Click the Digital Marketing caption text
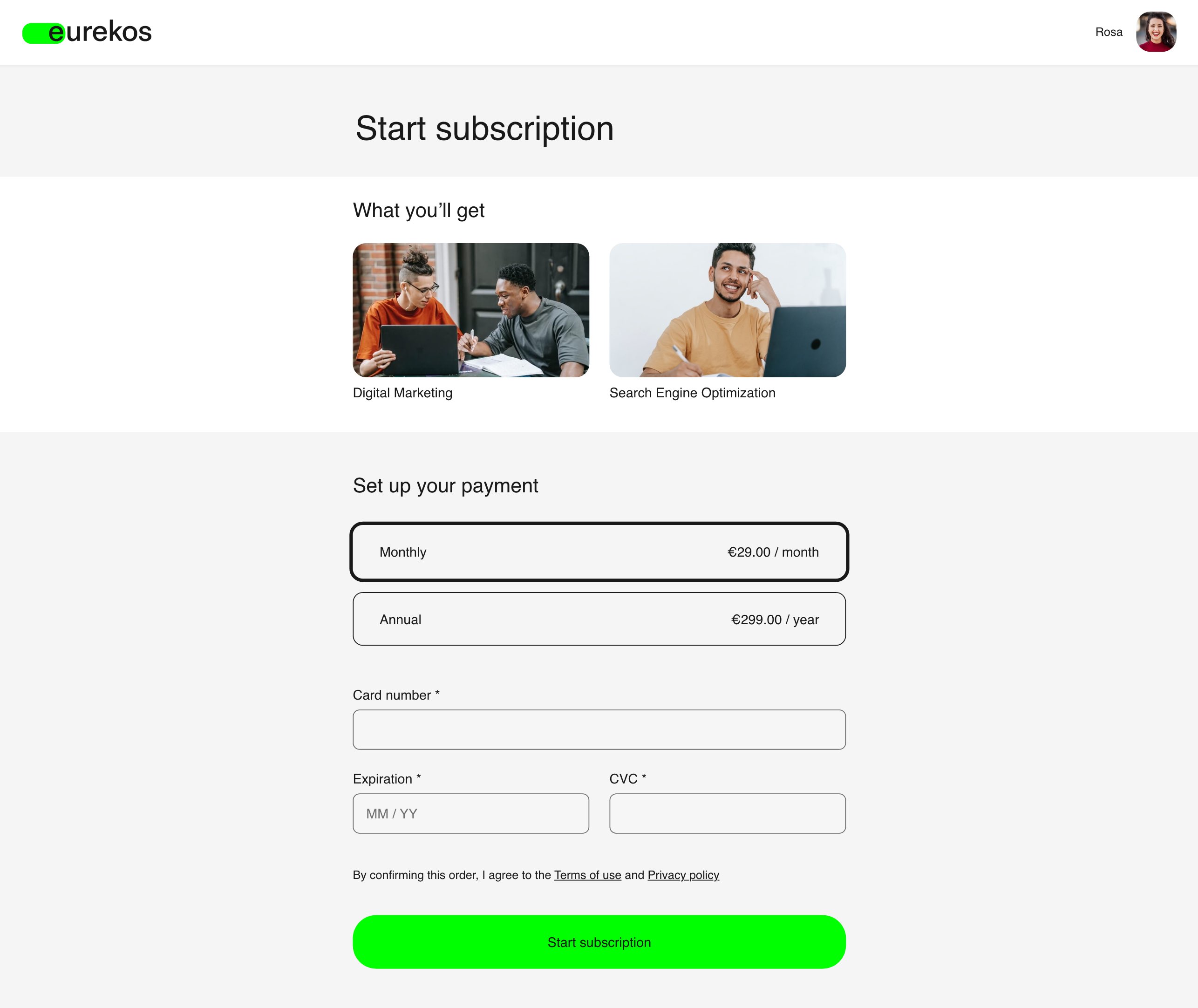1198x1008 pixels. 402,393
